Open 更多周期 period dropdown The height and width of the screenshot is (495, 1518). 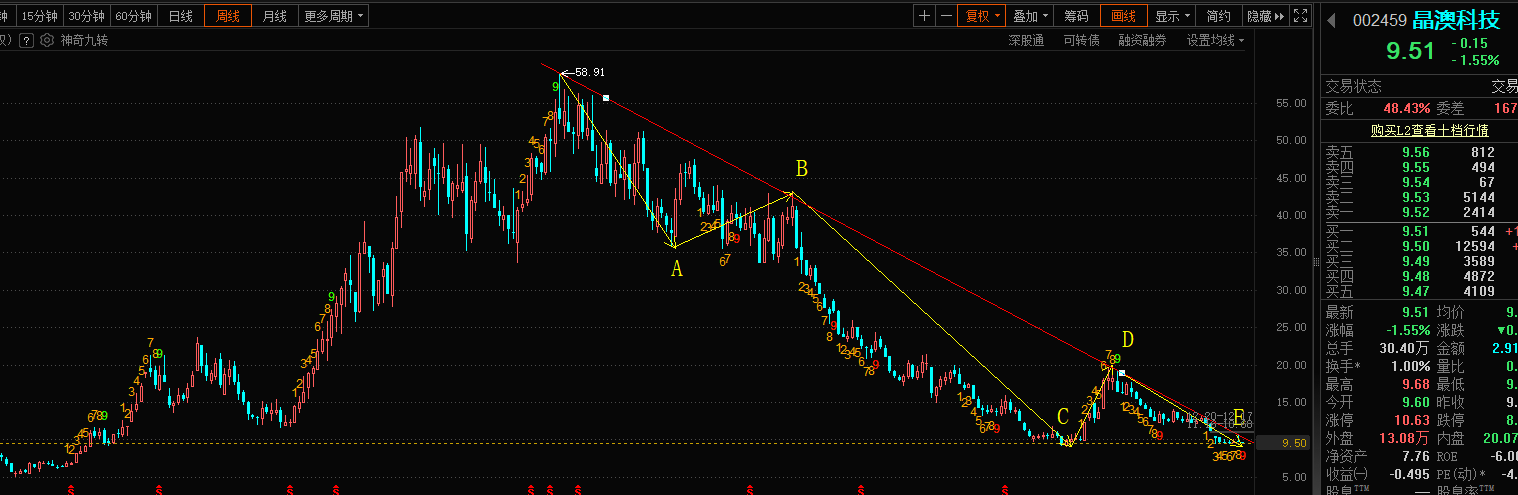(334, 16)
